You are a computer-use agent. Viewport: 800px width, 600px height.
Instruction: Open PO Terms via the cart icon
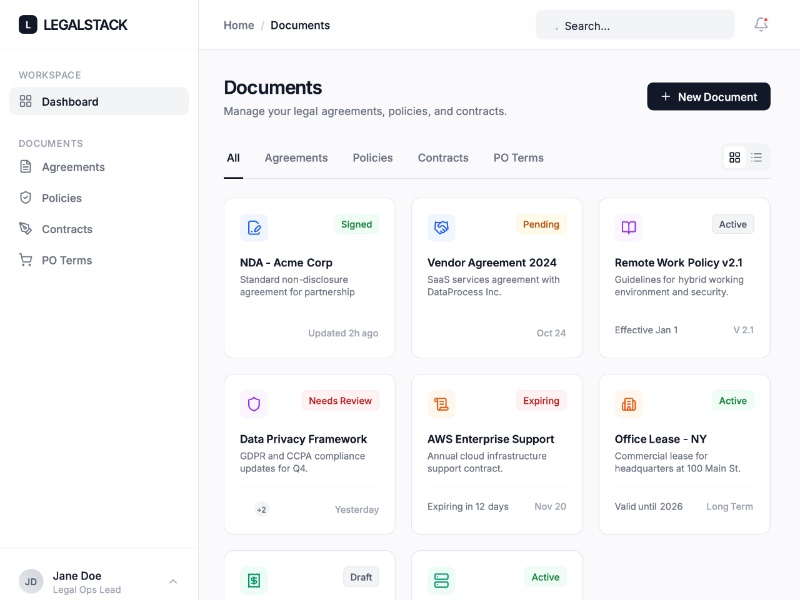28,260
